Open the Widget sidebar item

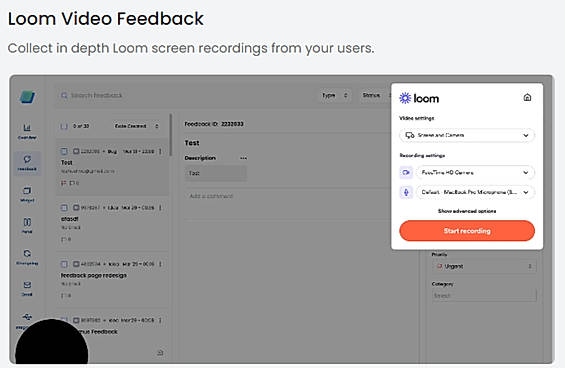pyautogui.click(x=27, y=195)
